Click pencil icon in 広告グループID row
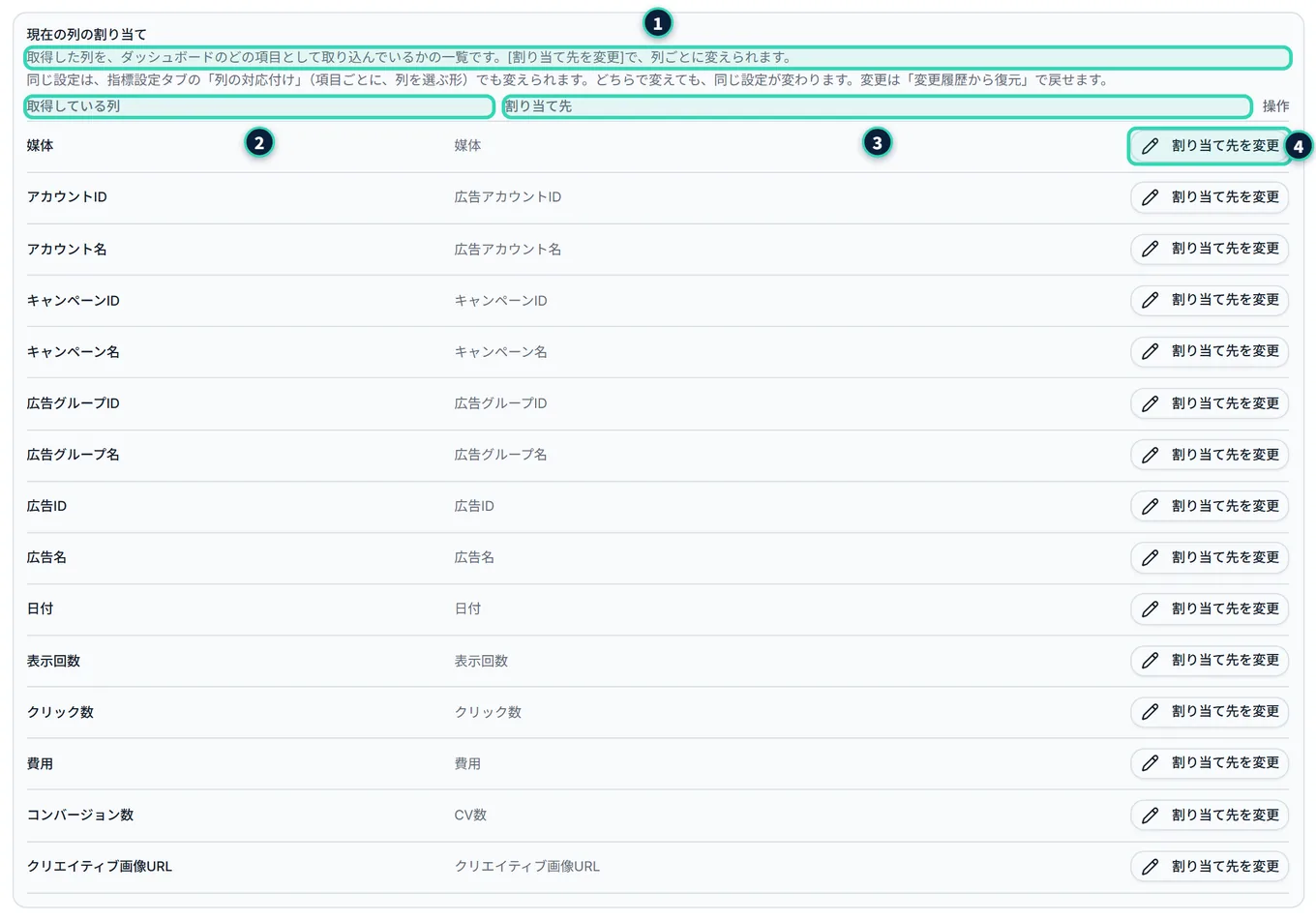Viewport: 1316px width, 920px height. 1150,403
